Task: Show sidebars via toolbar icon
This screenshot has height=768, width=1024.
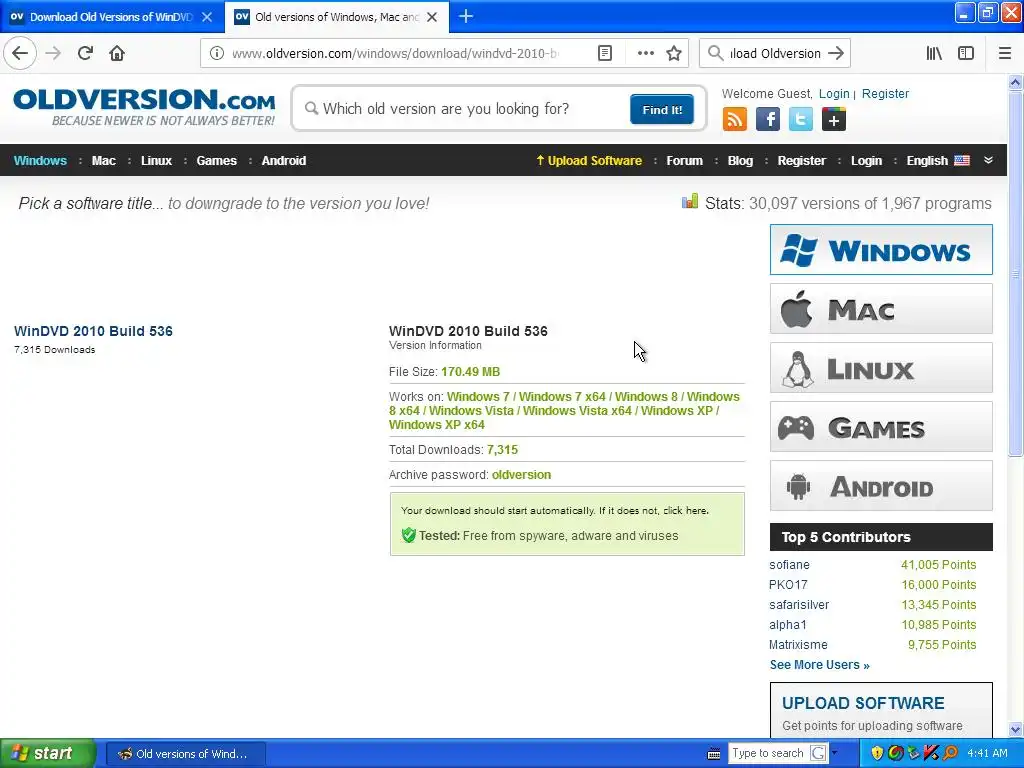Action: pos(966,54)
